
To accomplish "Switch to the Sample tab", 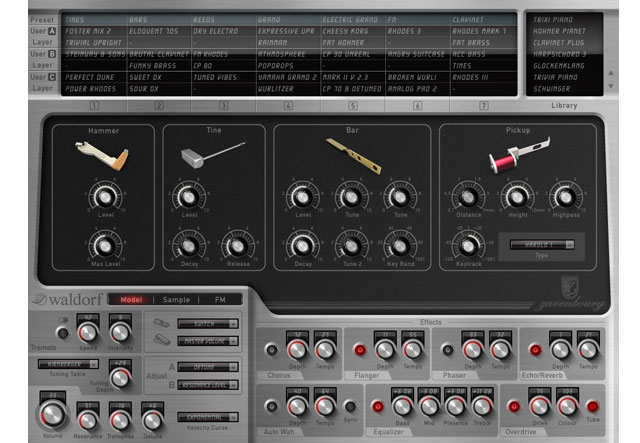I will tap(176, 300).
